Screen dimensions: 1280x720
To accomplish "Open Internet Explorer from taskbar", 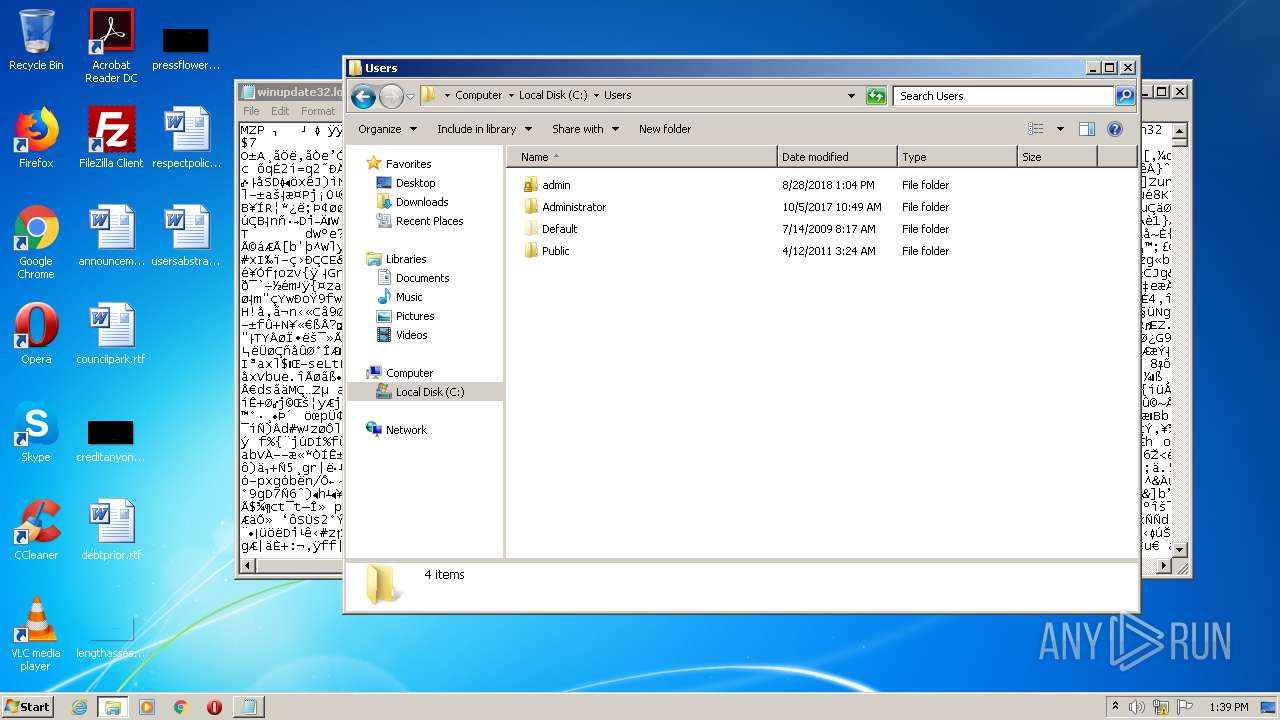I will (79, 707).
